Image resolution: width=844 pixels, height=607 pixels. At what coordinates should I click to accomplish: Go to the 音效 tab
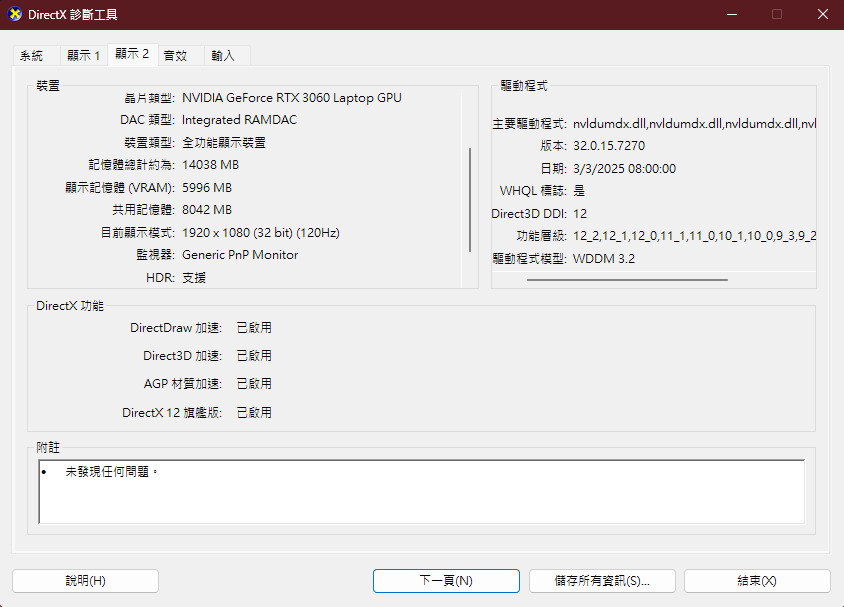coord(176,56)
